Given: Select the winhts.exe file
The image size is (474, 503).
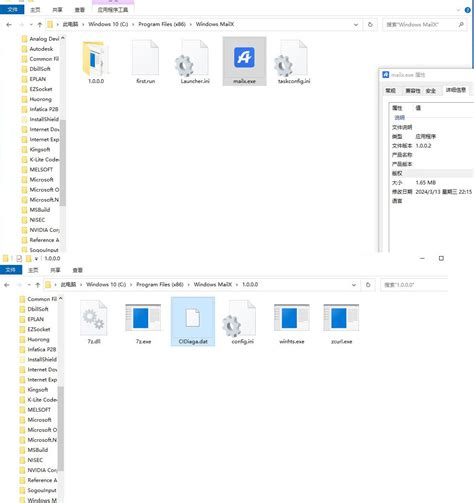Looking at the screenshot, I should [x=292, y=322].
